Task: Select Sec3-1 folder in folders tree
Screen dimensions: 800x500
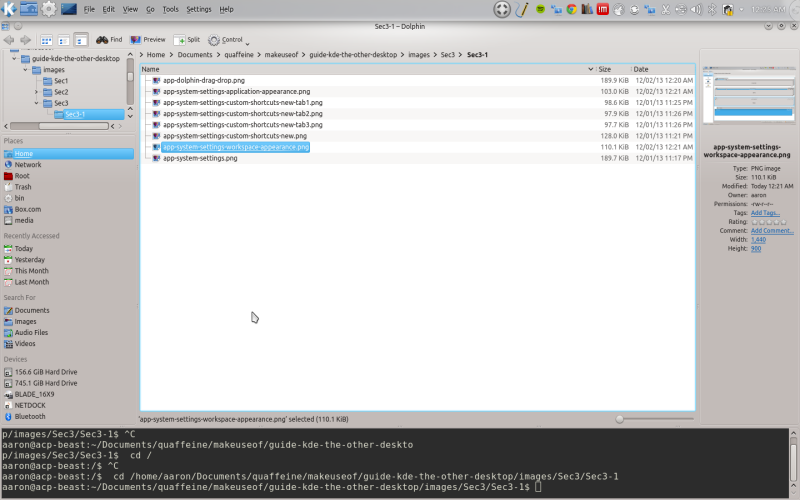Action: (74, 114)
